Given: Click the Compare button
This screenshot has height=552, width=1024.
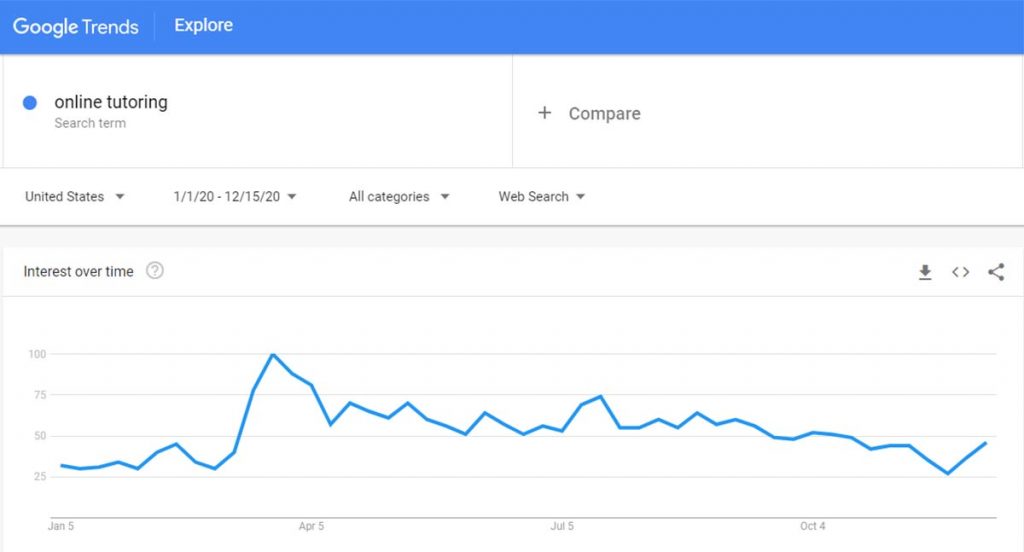Looking at the screenshot, I should 589,113.
